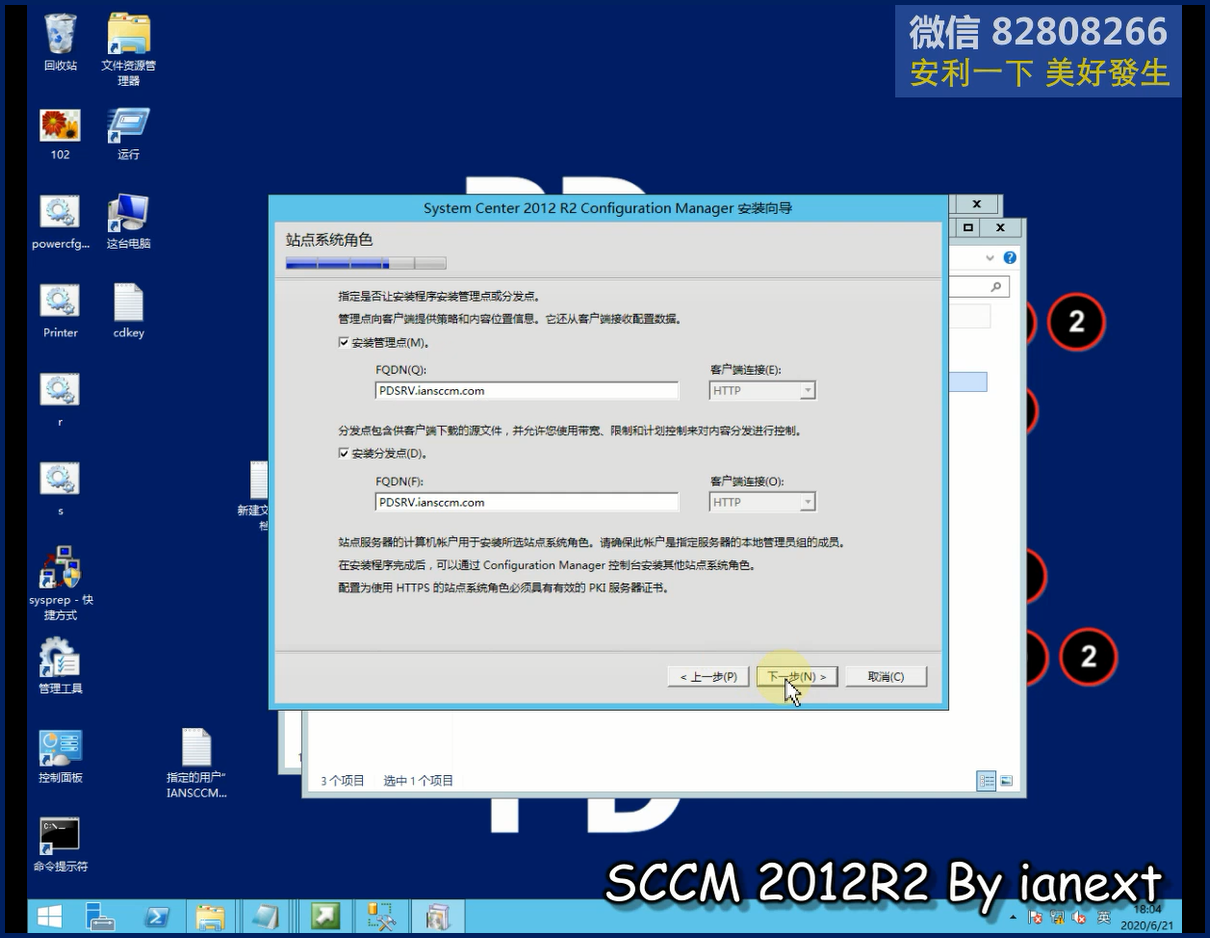Screen dimensions: 1210x938
Task: Click the green arrow taskbar icon
Action: tap(325, 916)
